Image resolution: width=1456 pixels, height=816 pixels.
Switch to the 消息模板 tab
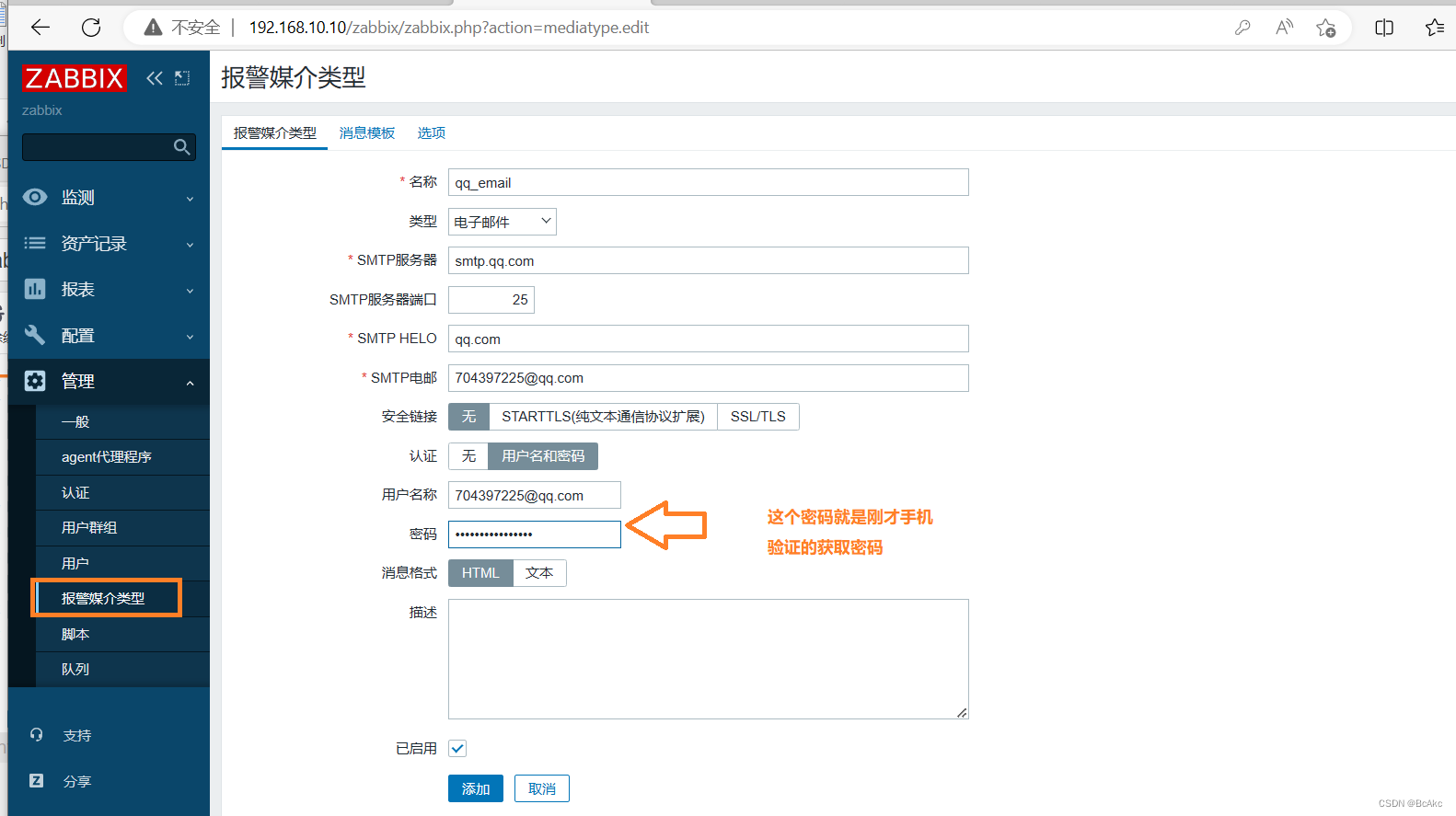click(x=367, y=133)
